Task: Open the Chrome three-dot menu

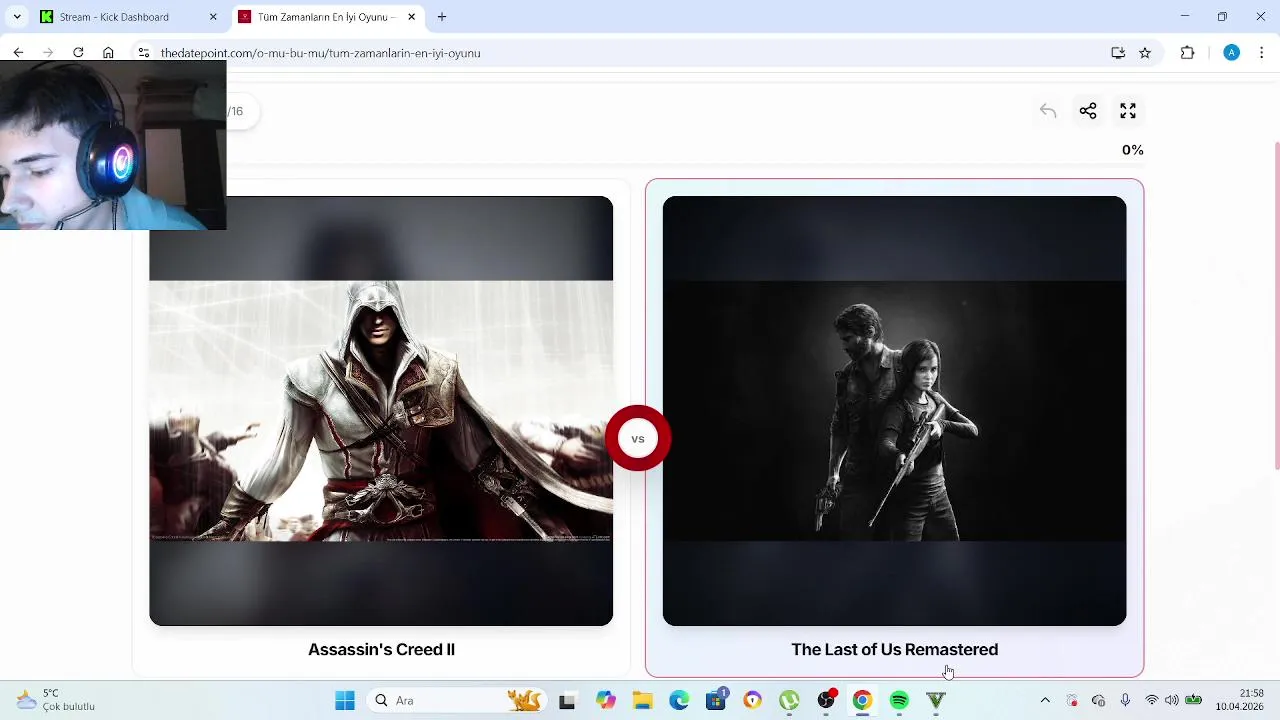Action: point(1262,53)
